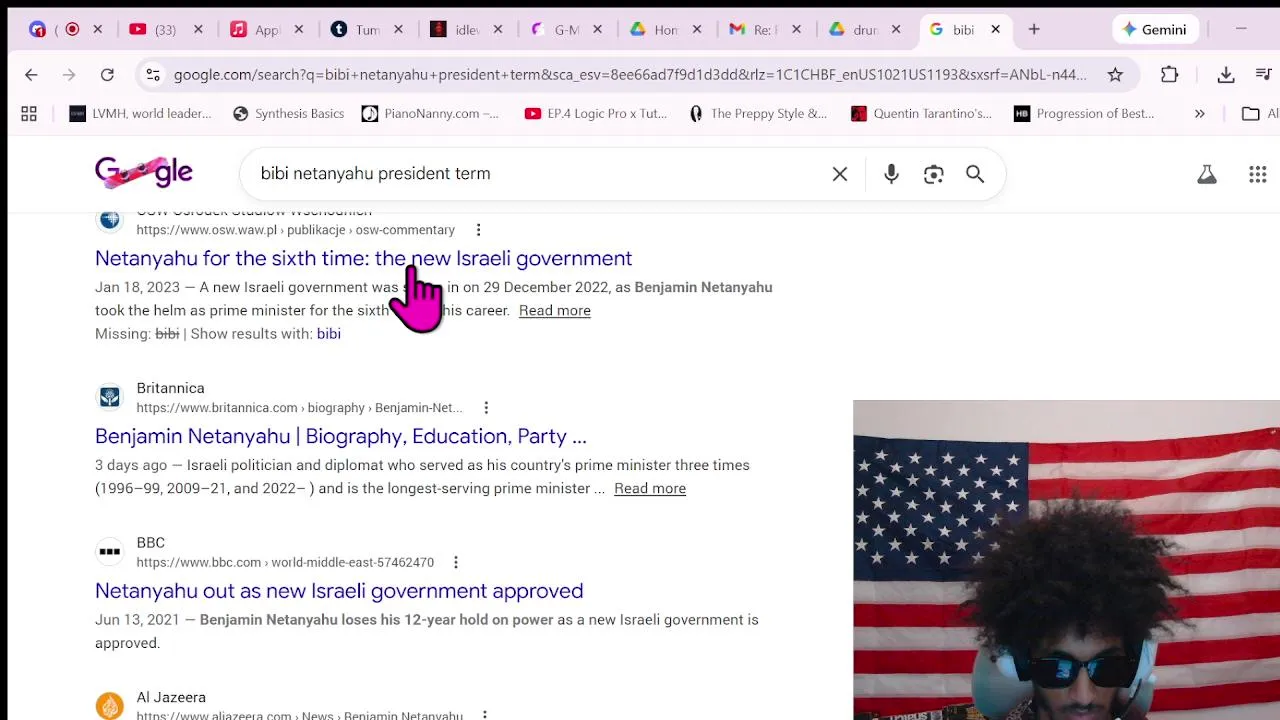Start a voice search with microphone
This screenshot has width=1280, height=720.
(891, 174)
